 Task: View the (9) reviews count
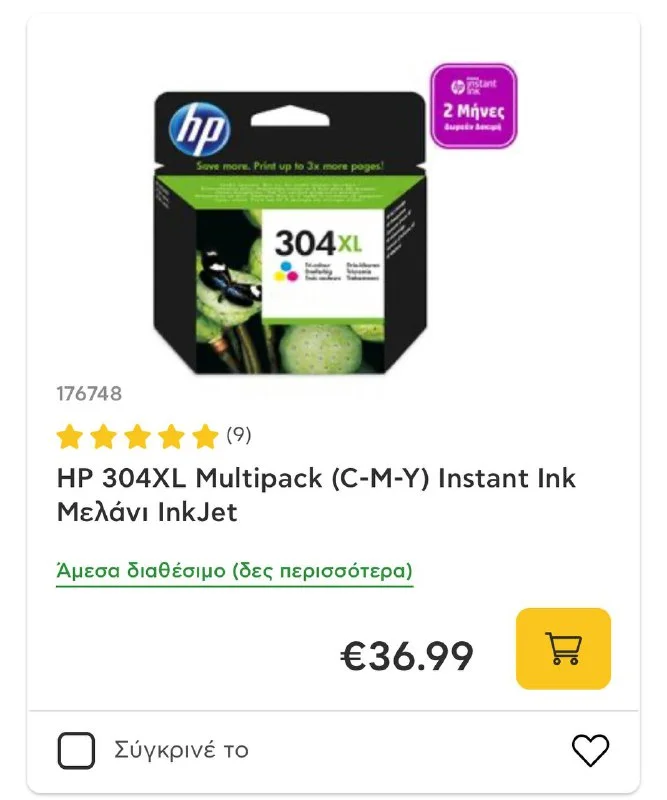coord(239,435)
